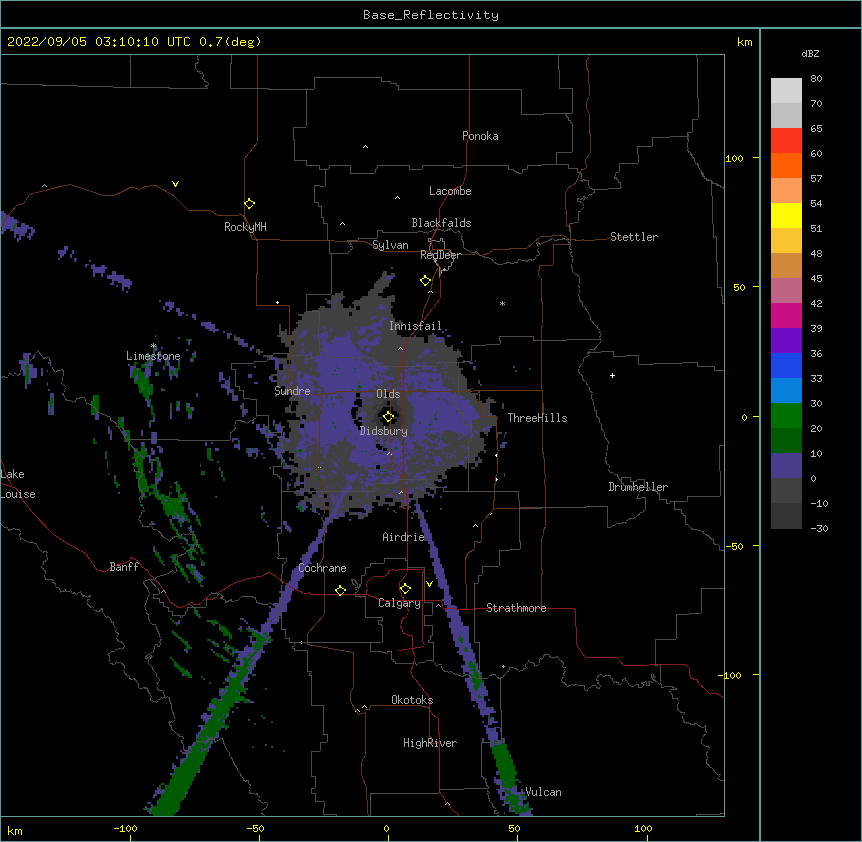Click the Strathmore town label

[x=516, y=608]
